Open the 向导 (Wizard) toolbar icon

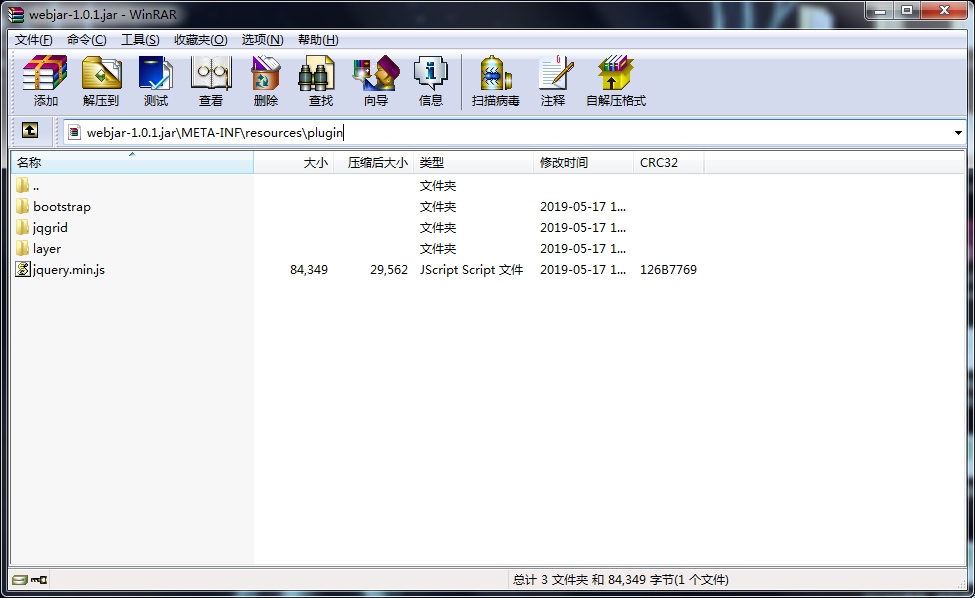(376, 73)
